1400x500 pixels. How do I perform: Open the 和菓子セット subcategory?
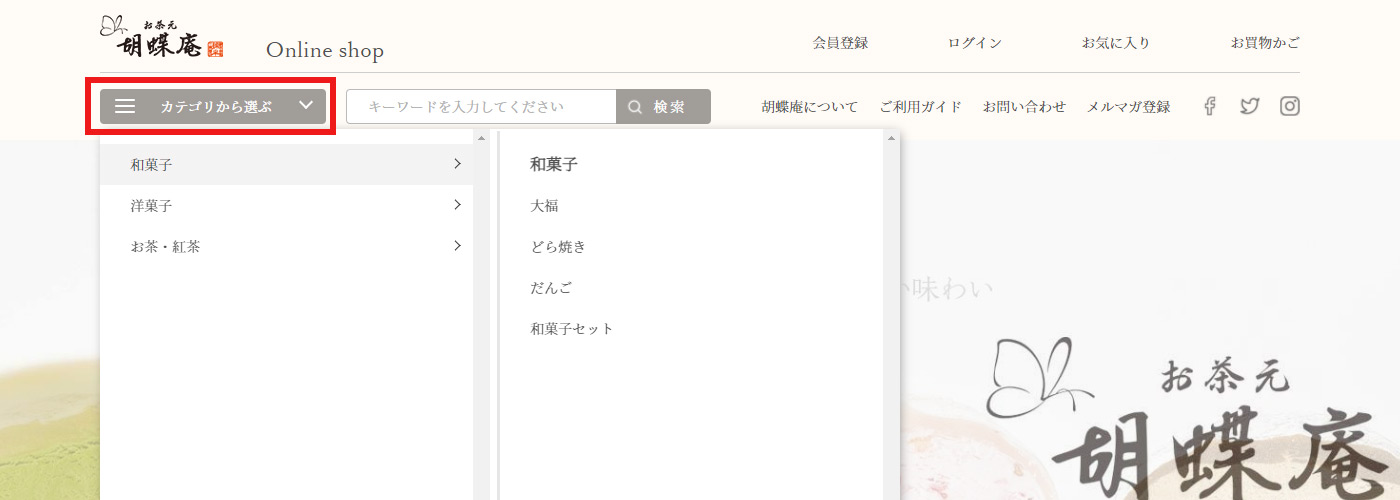[x=572, y=329]
